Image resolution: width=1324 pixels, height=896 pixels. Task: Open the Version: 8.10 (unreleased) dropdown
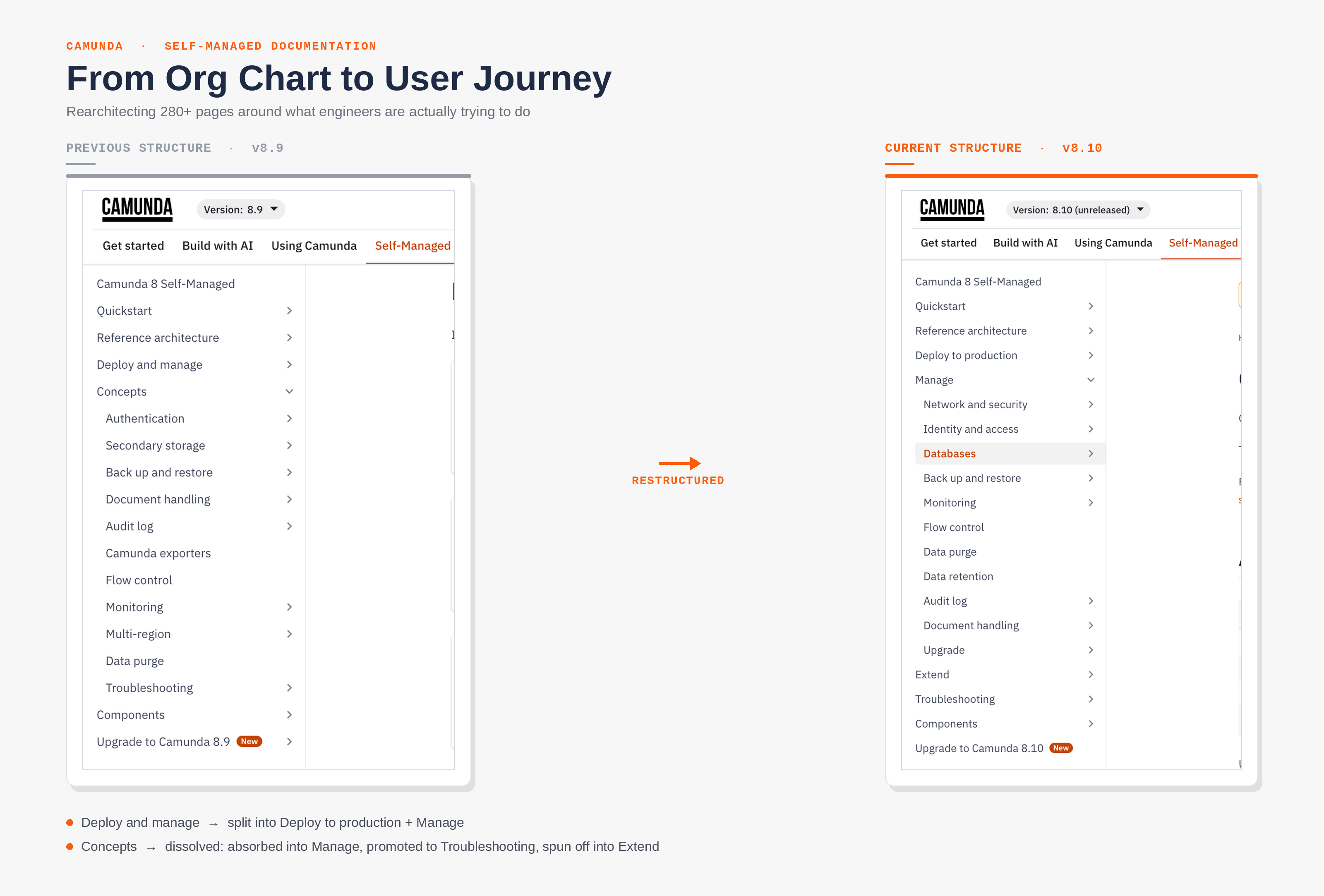(x=1078, y=210)
